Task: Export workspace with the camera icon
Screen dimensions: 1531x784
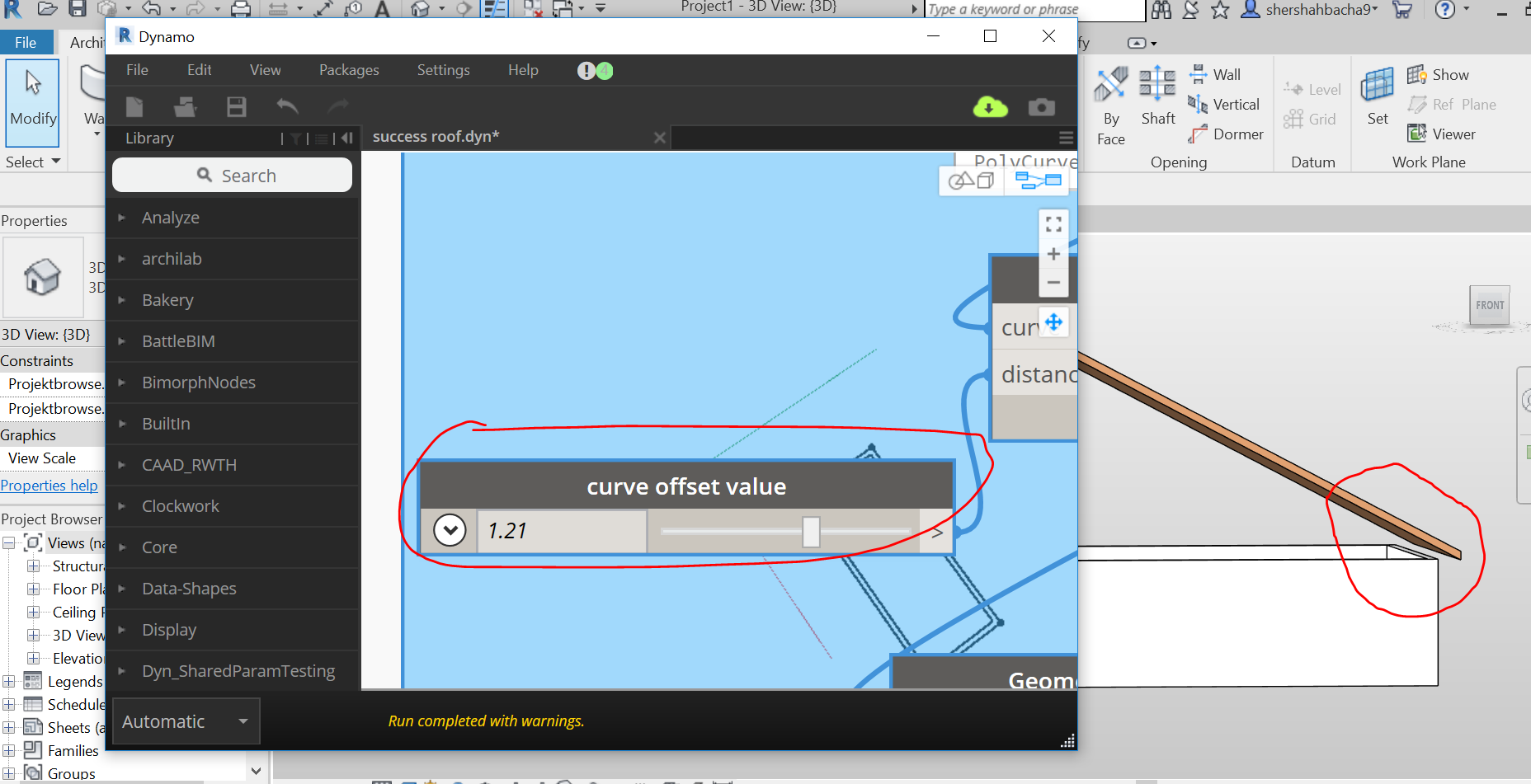Action: [1042, 107]
